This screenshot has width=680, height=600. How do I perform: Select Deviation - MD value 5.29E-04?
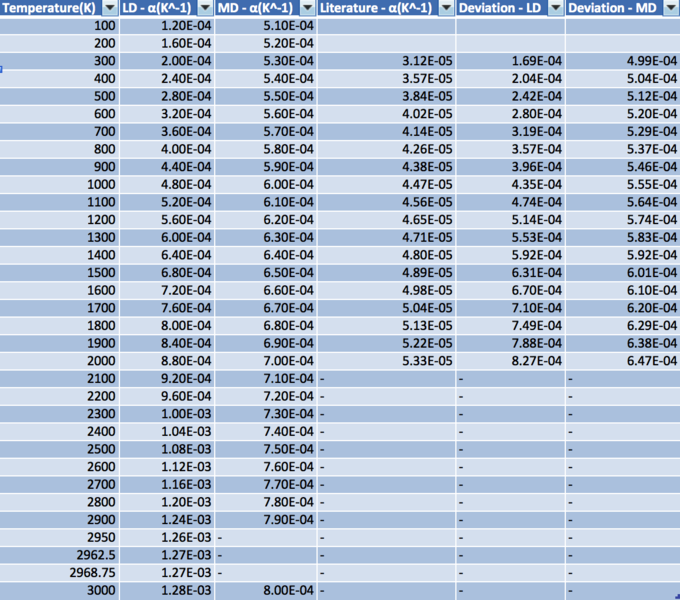(623, 131)
